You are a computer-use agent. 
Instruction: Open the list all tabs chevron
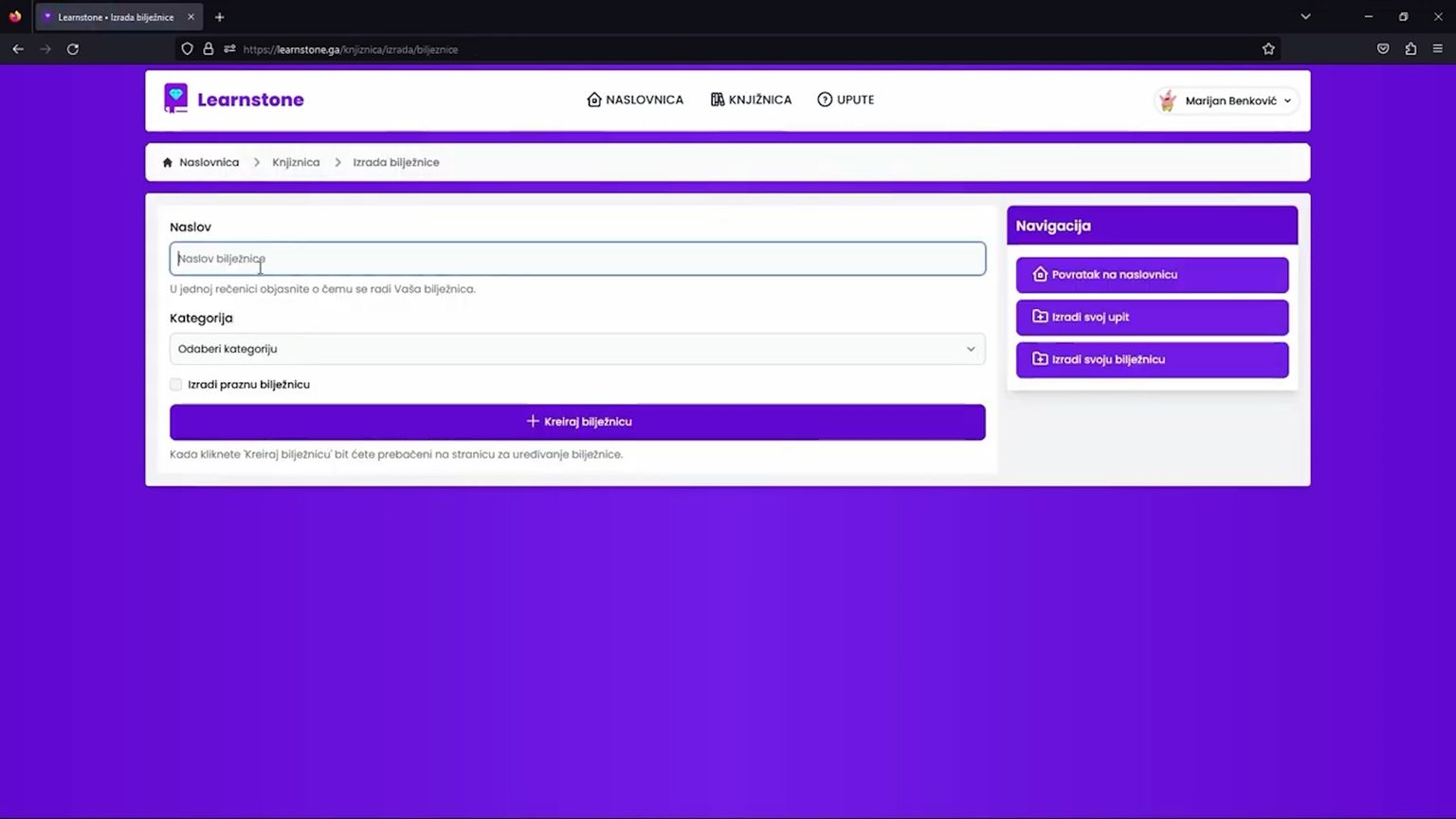(1305, 17)
